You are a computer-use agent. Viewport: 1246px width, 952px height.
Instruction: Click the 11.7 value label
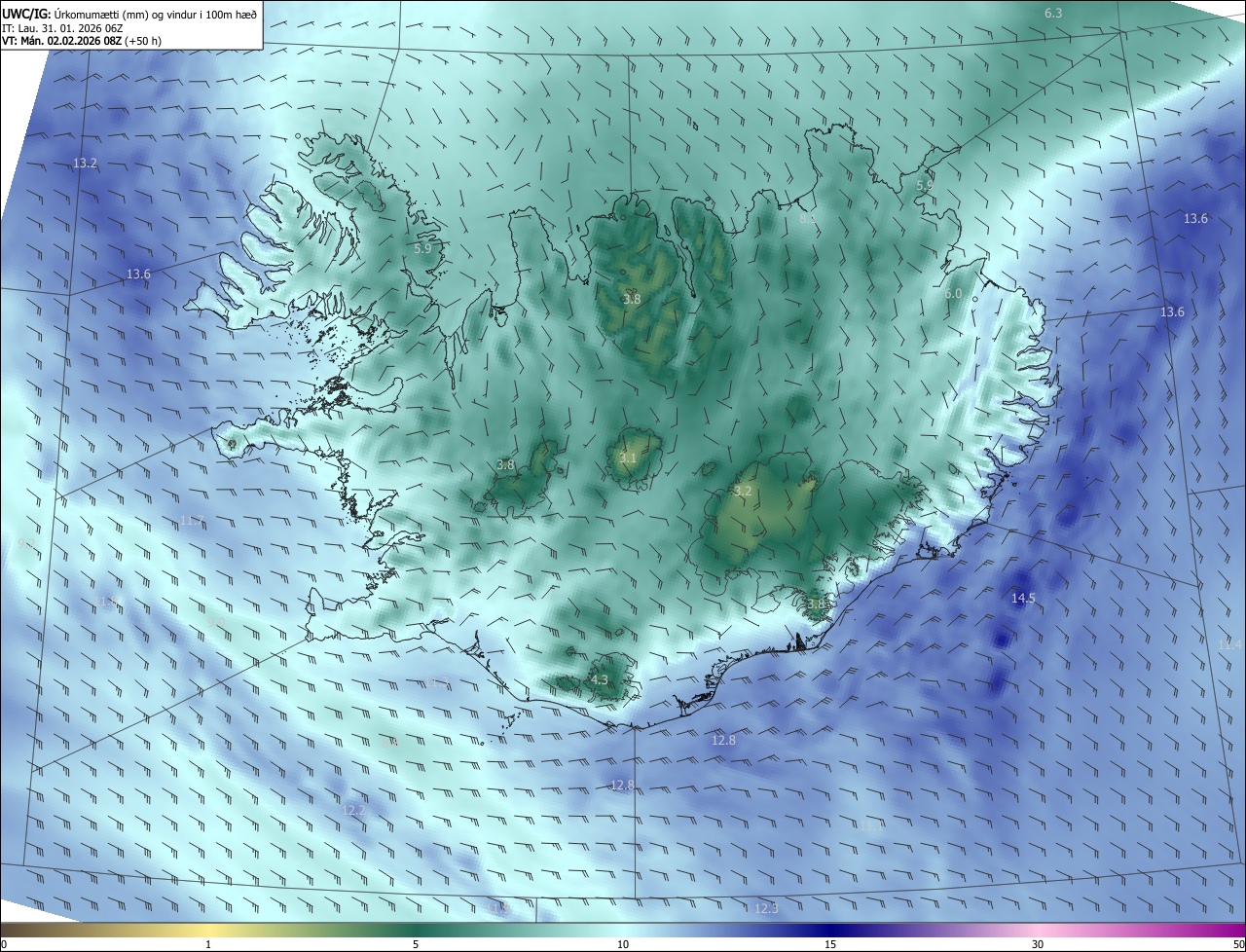[x=191, y=521]
